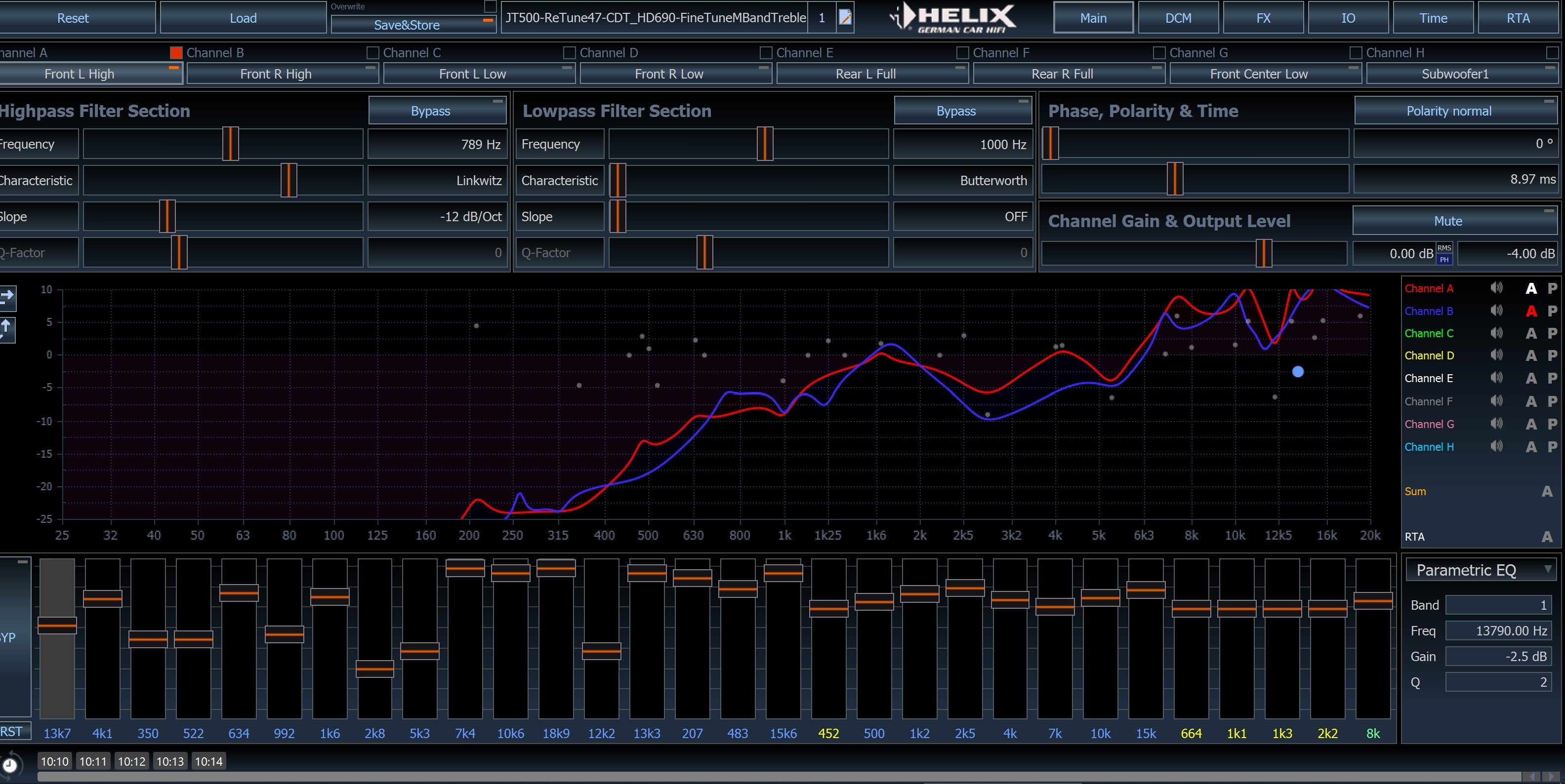This screenshot has height=784, width=1565.
Task: Click the edit preset name pencil icon
Action: click(x=845, y=18)
